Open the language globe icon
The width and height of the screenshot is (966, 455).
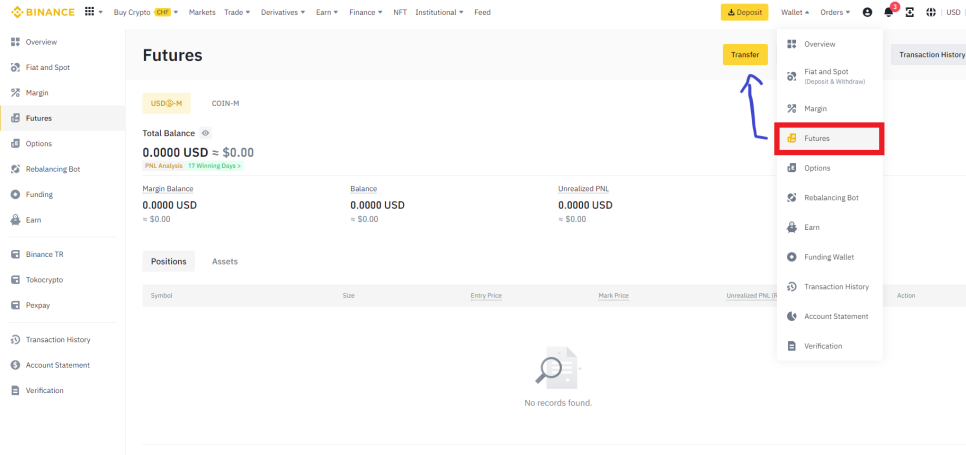(x=931, y=12)
